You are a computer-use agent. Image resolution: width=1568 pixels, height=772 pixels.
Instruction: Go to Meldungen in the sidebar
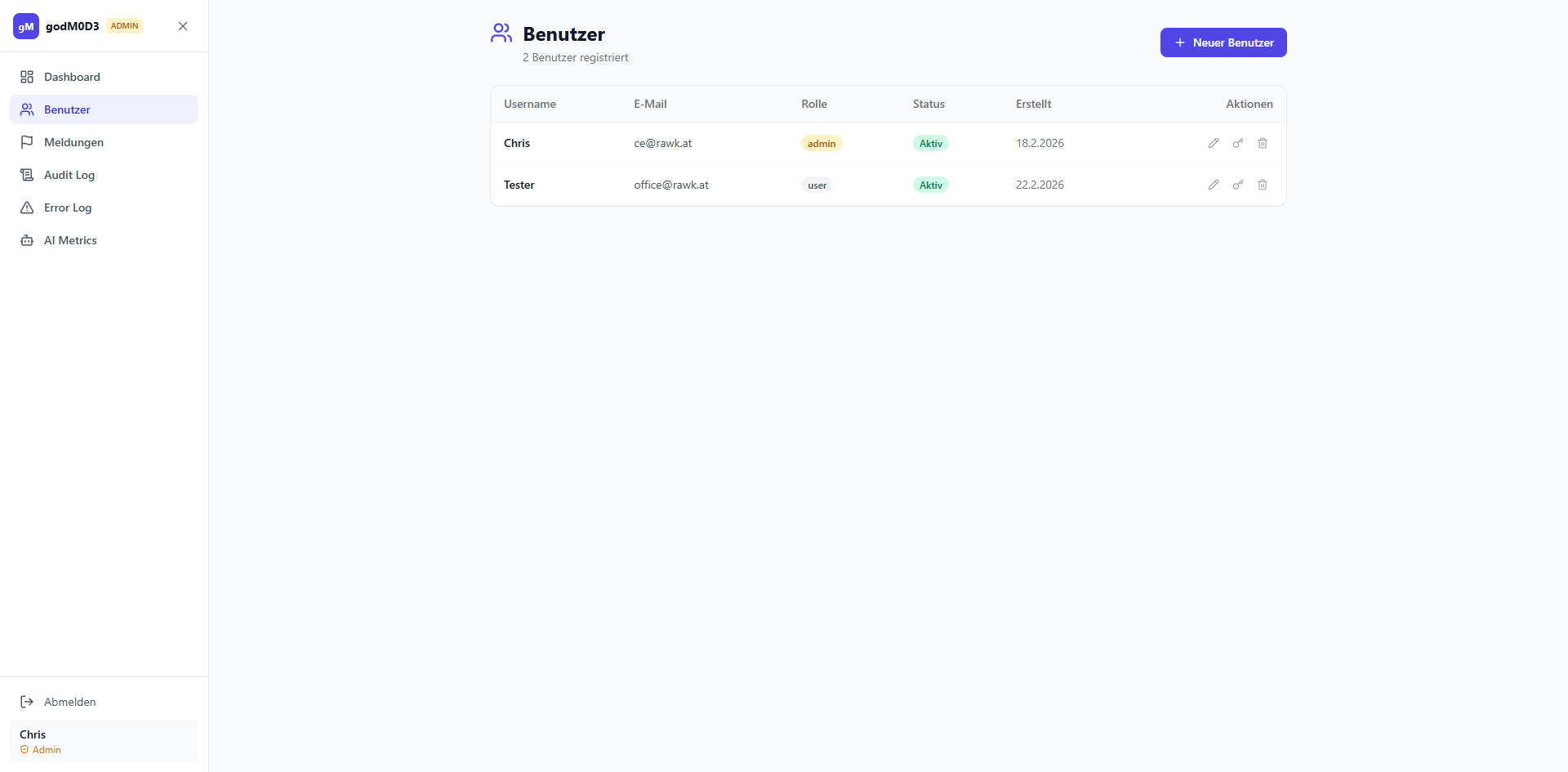pos(73,142)
